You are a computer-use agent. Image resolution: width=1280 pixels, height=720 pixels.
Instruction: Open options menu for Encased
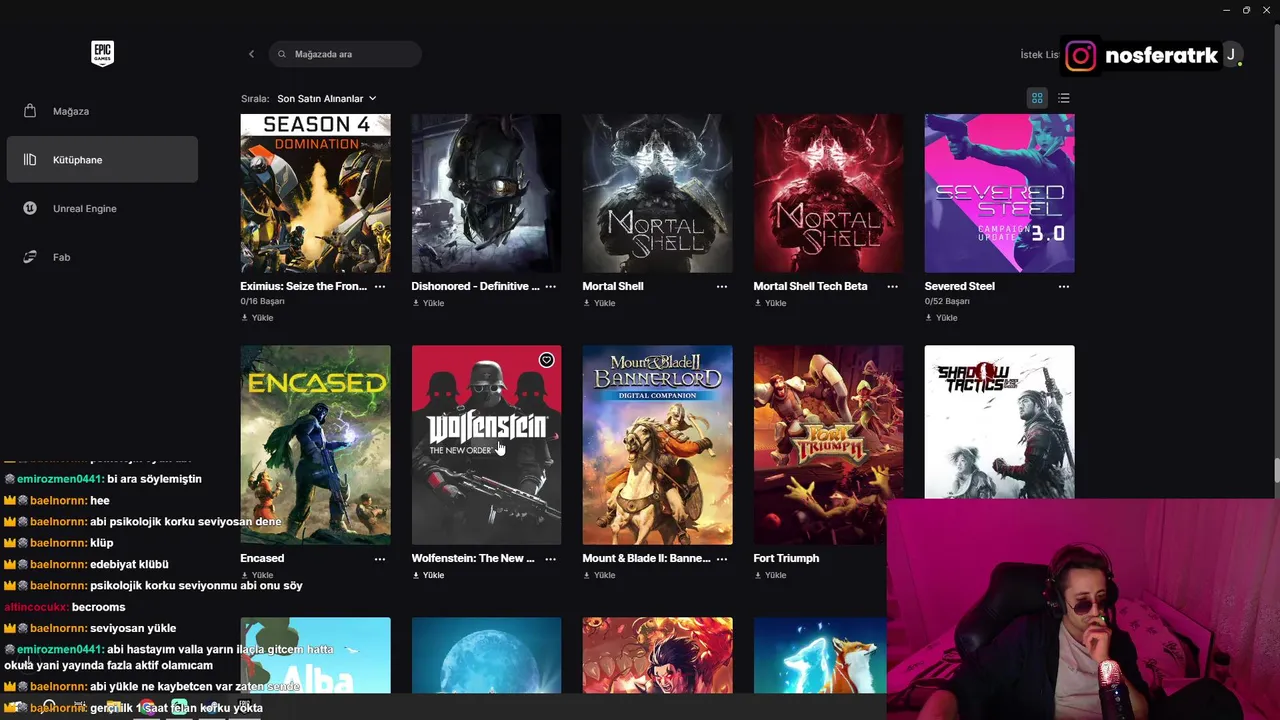pyautogui.click(x=380, y=559)
